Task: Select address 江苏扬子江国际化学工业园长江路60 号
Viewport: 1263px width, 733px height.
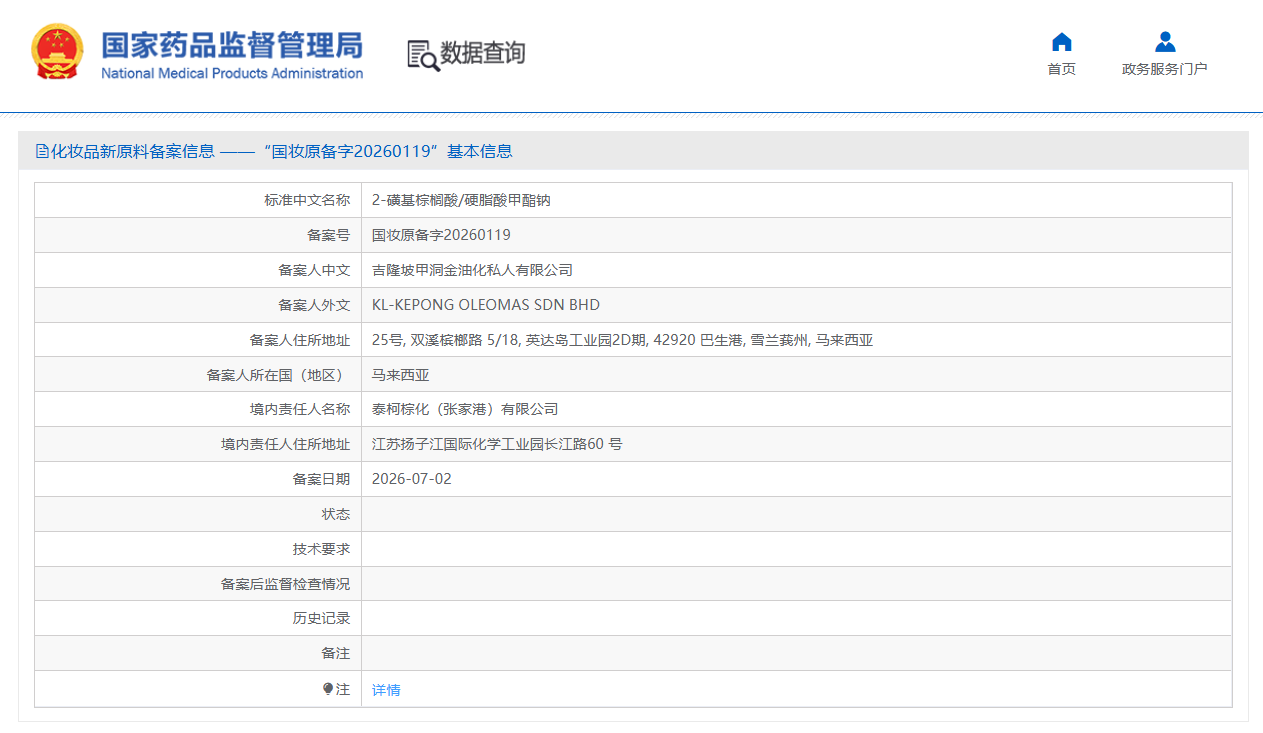Action: 497,444
